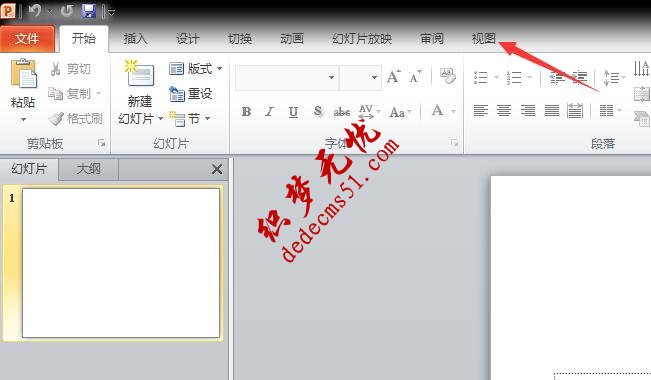Toggle bold formatting

pos(246,112)
